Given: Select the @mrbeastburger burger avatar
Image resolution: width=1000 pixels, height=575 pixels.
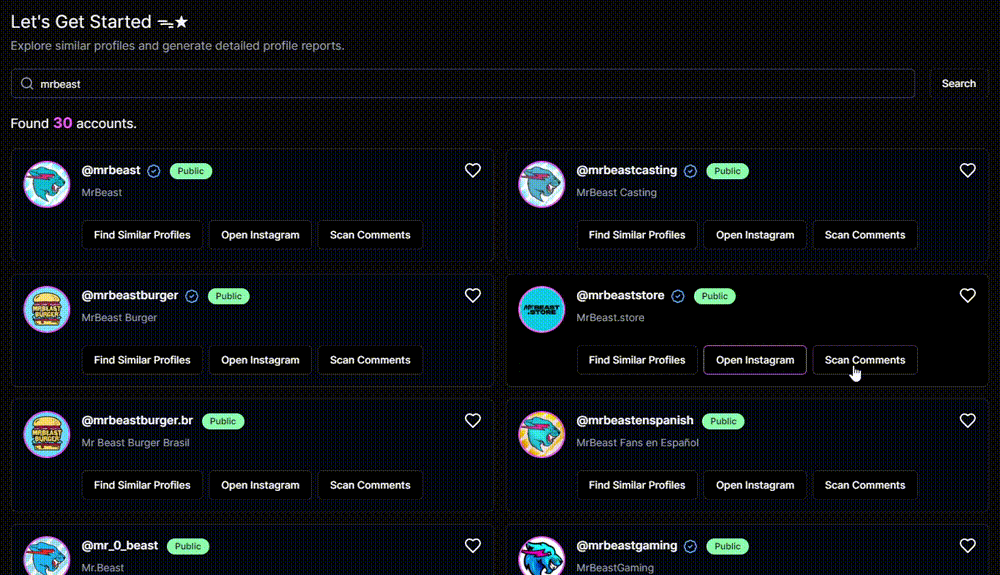Looking at the screenshot, I should pos(47,309).
